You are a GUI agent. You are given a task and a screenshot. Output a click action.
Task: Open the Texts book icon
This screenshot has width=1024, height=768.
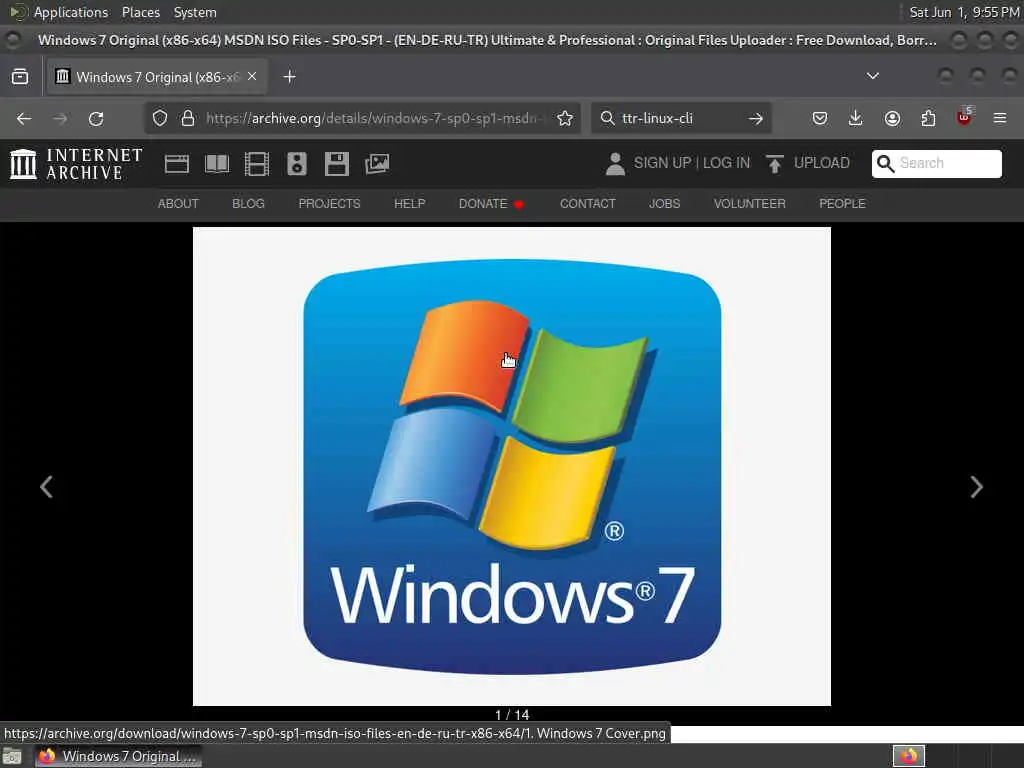(217, 163)
